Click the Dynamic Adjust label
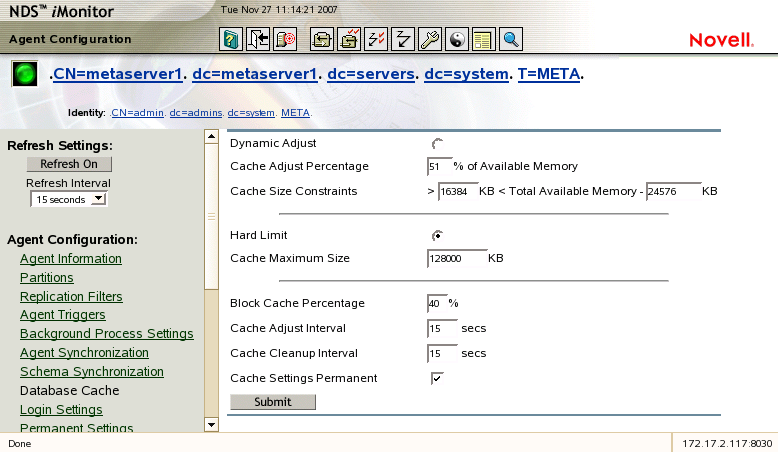The height and width of the screenshot is (452, 778). click(x=273, y=143)
